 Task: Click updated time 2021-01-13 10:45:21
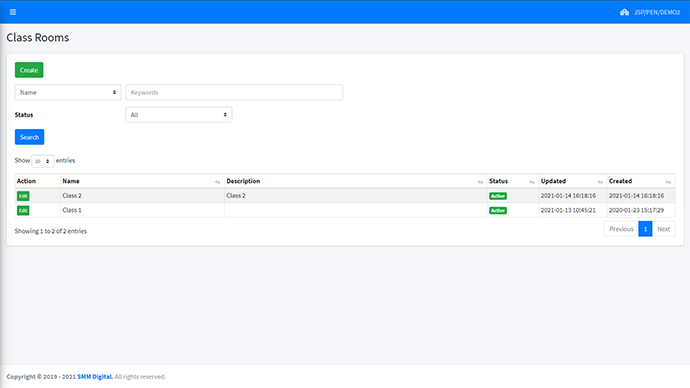pyautogui.click(x=568, y=210)
